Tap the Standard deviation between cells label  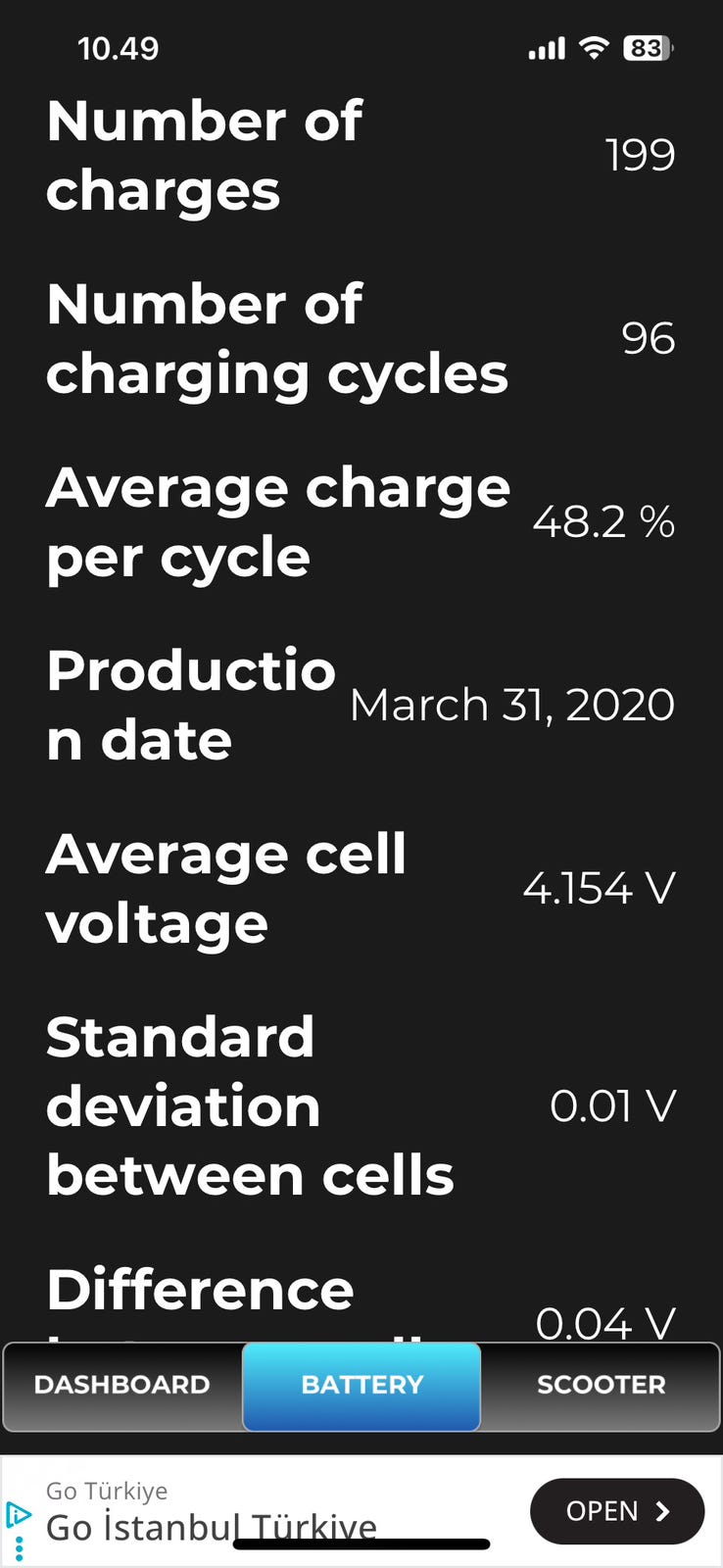coord(250,1105)
